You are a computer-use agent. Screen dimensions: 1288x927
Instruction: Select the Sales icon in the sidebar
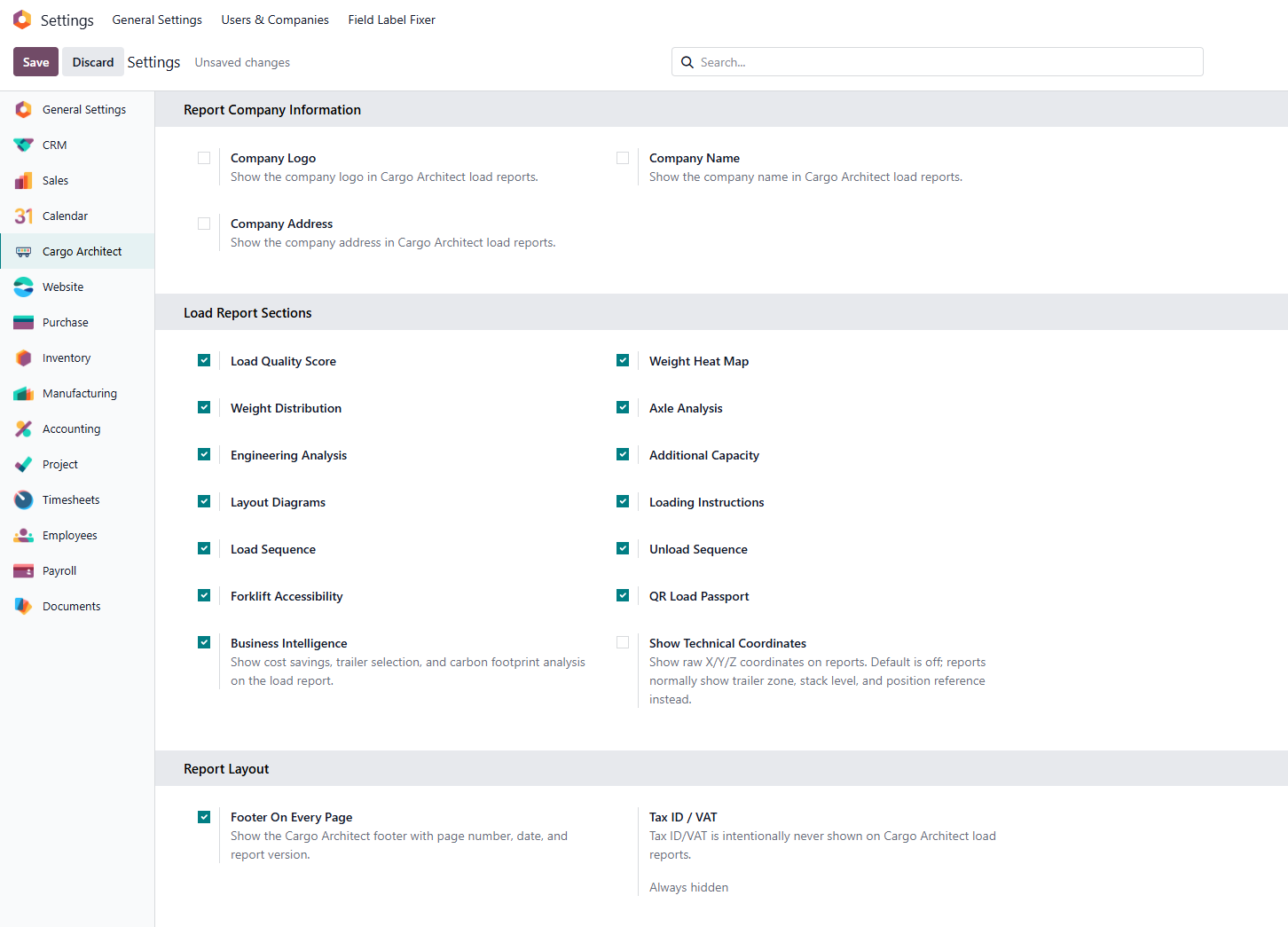[x=24, y=180]
